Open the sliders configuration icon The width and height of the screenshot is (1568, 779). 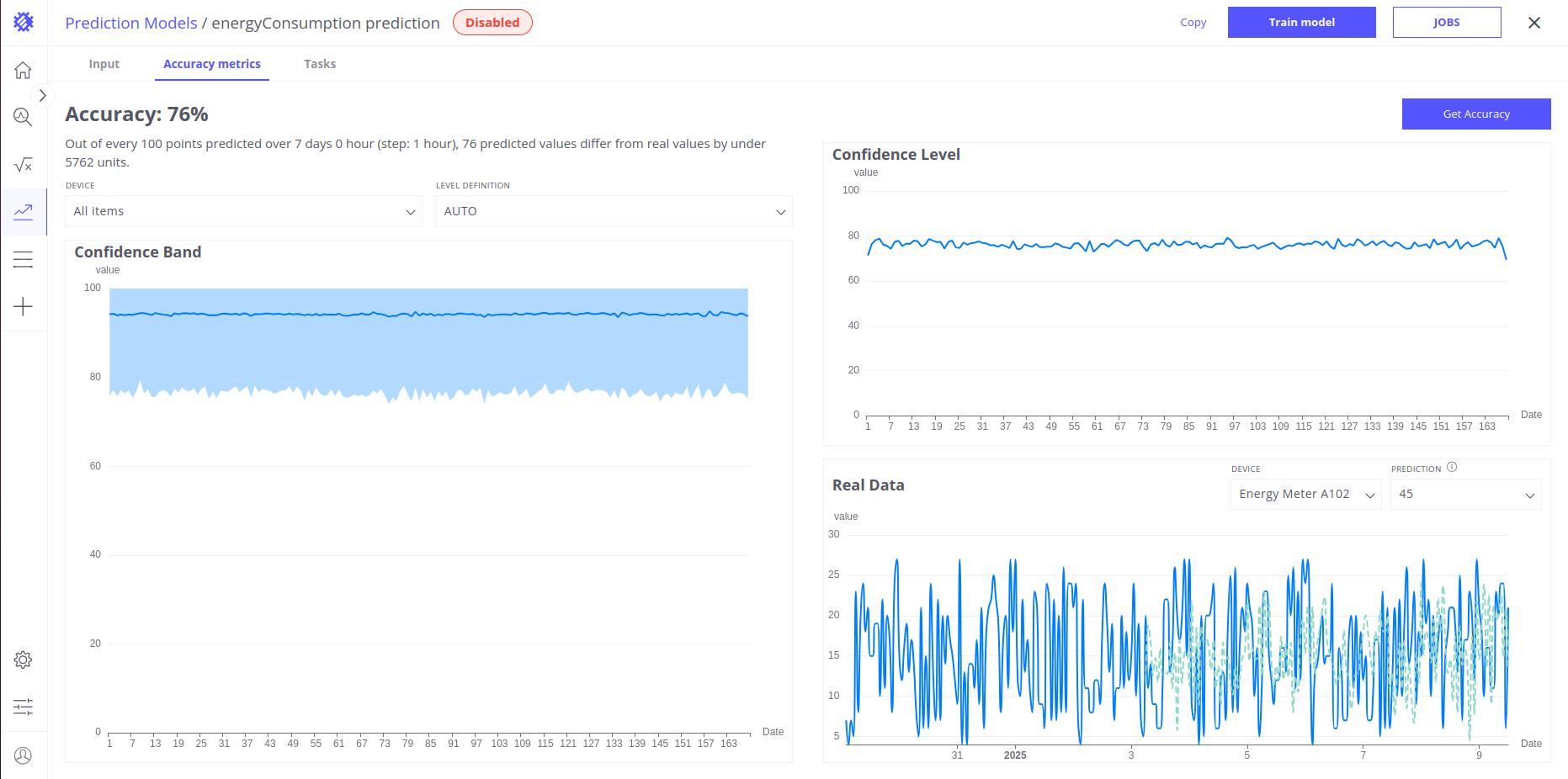tap(23, 707)
